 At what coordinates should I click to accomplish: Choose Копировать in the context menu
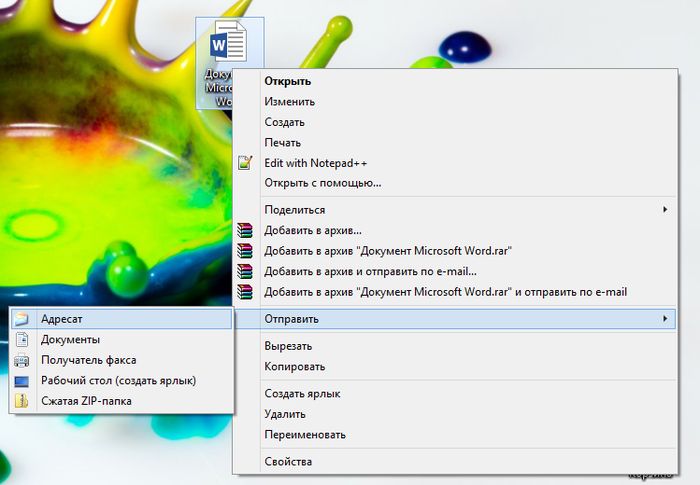click(x=293, y=366)
